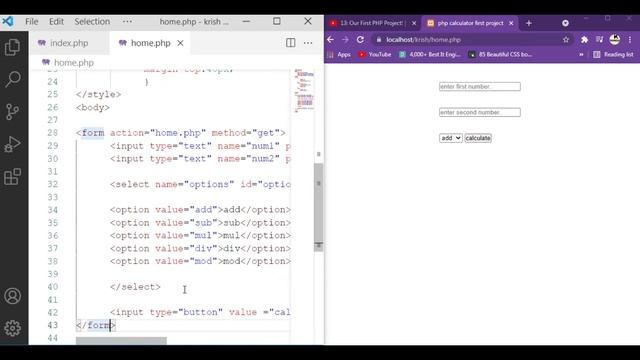
Task: Open the add operation dropdown
Action: point(451,138)
